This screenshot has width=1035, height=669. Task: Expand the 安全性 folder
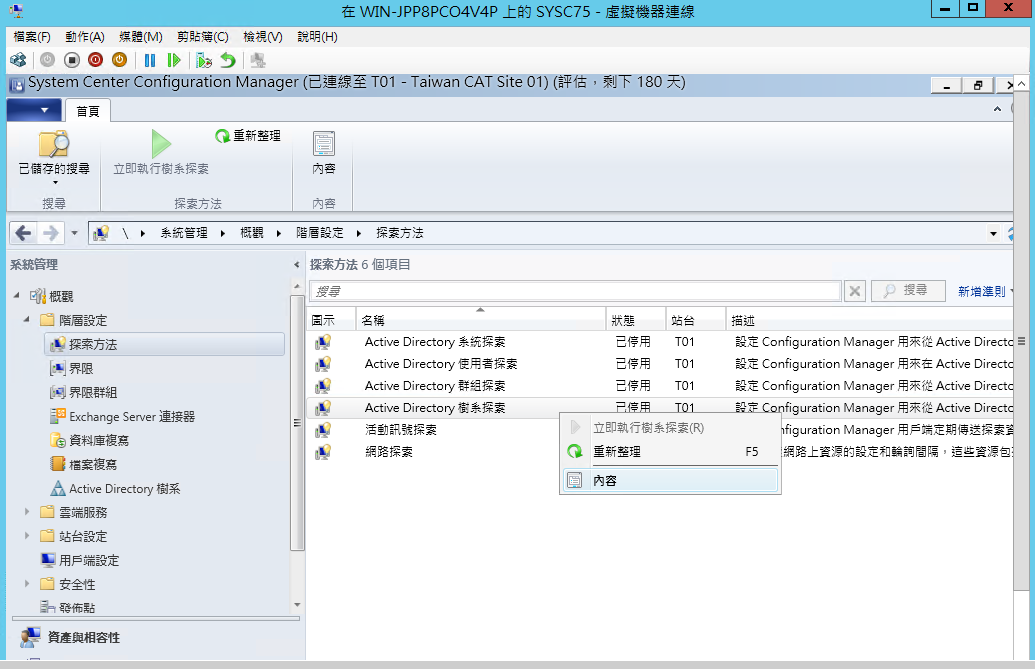coord(27,584)
